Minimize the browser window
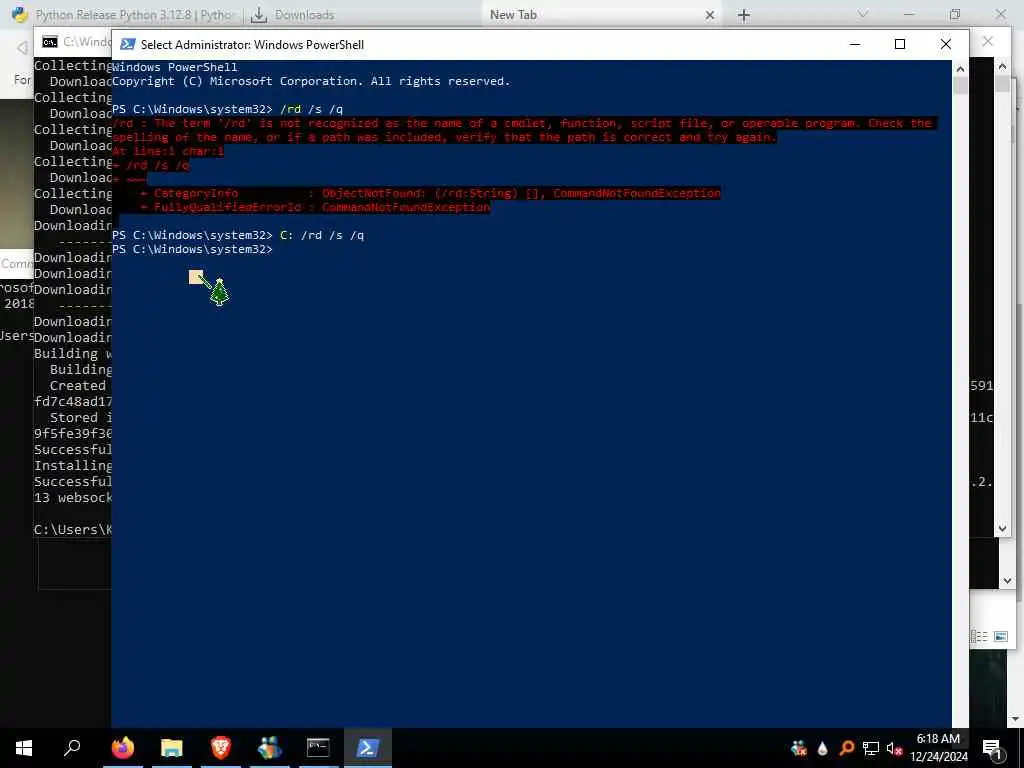The width and height of the screenshot is (1024, 768). click(x=908, y=14)
